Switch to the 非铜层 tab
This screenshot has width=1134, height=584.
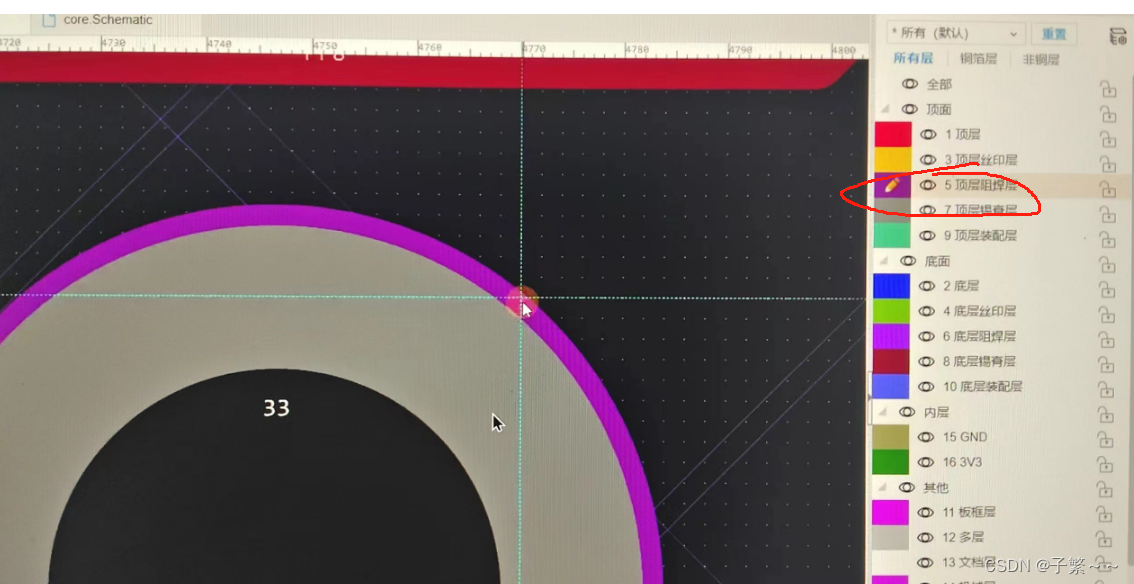tap(1041, 59)
